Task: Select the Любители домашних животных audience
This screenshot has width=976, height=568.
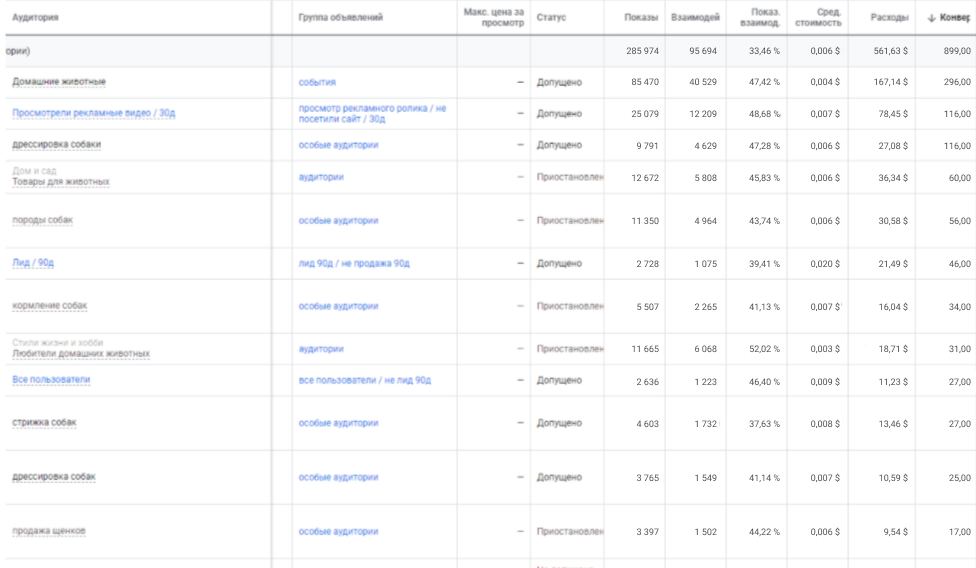Action: click(81, 353)
